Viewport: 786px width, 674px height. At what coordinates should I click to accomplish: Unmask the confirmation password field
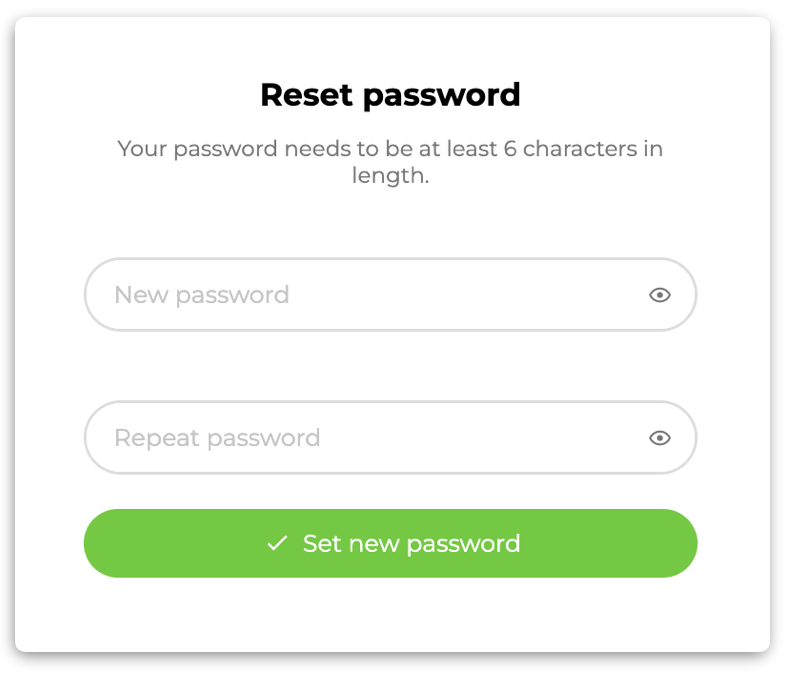[660, 438]
